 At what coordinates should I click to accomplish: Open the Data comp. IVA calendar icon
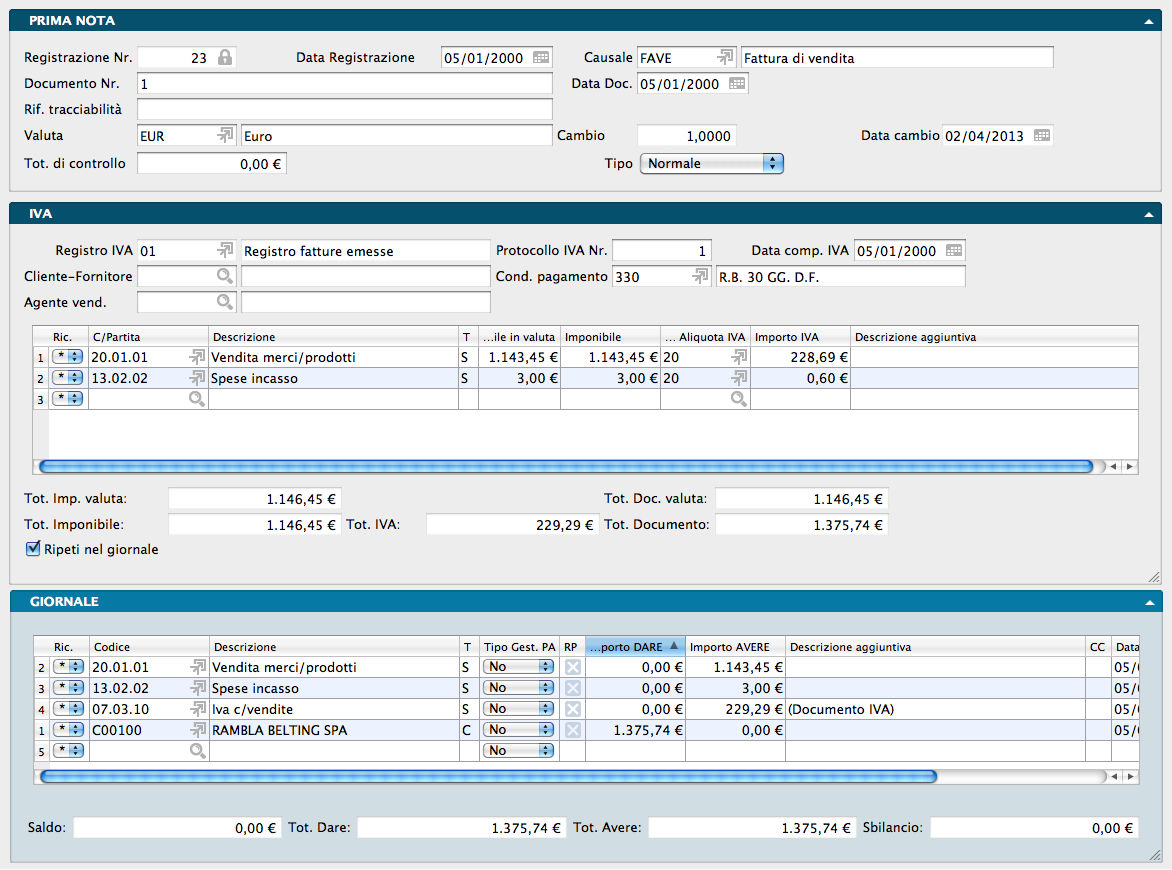[954, 251]
